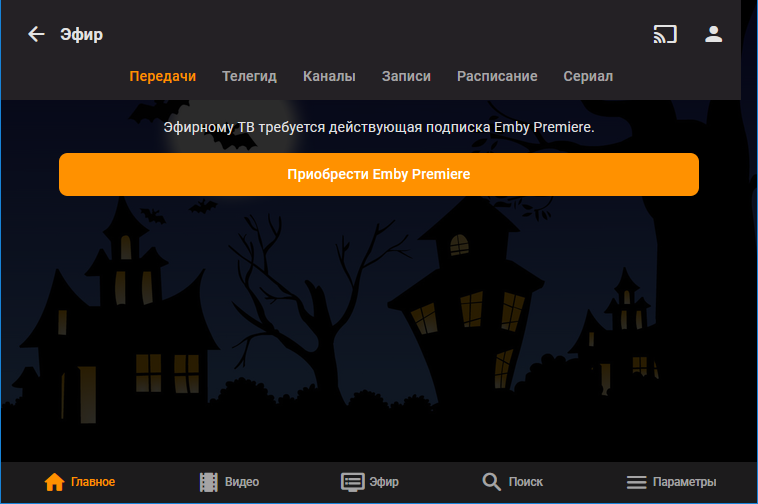
Task: Select the Передачи tab
Action: click(162, 76)
